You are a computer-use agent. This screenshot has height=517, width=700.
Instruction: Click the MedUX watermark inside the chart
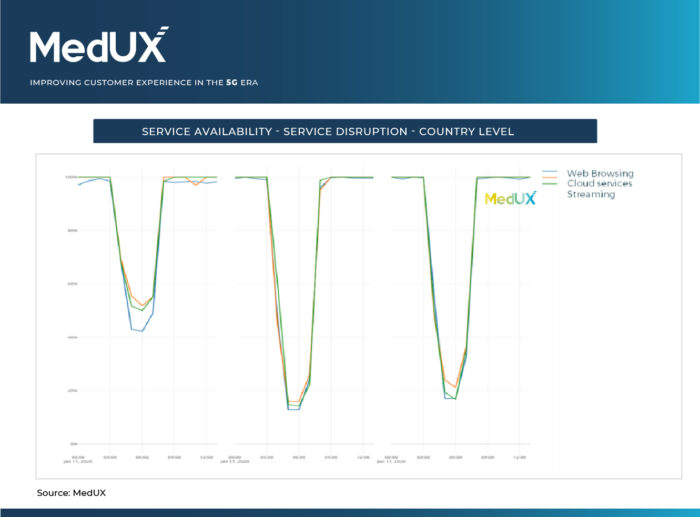(x=510, y=199)
